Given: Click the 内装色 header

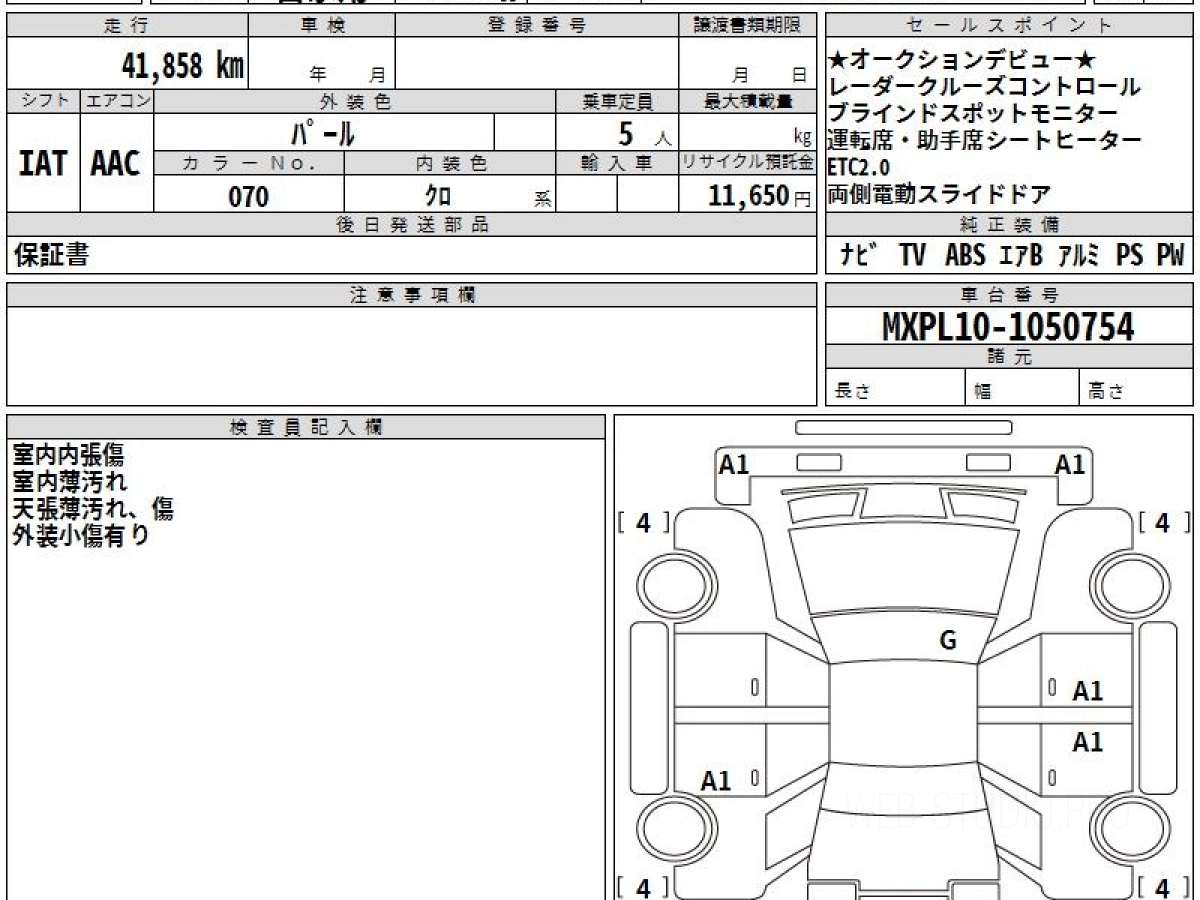Looking at the screenshot, I should click(450, 164).
